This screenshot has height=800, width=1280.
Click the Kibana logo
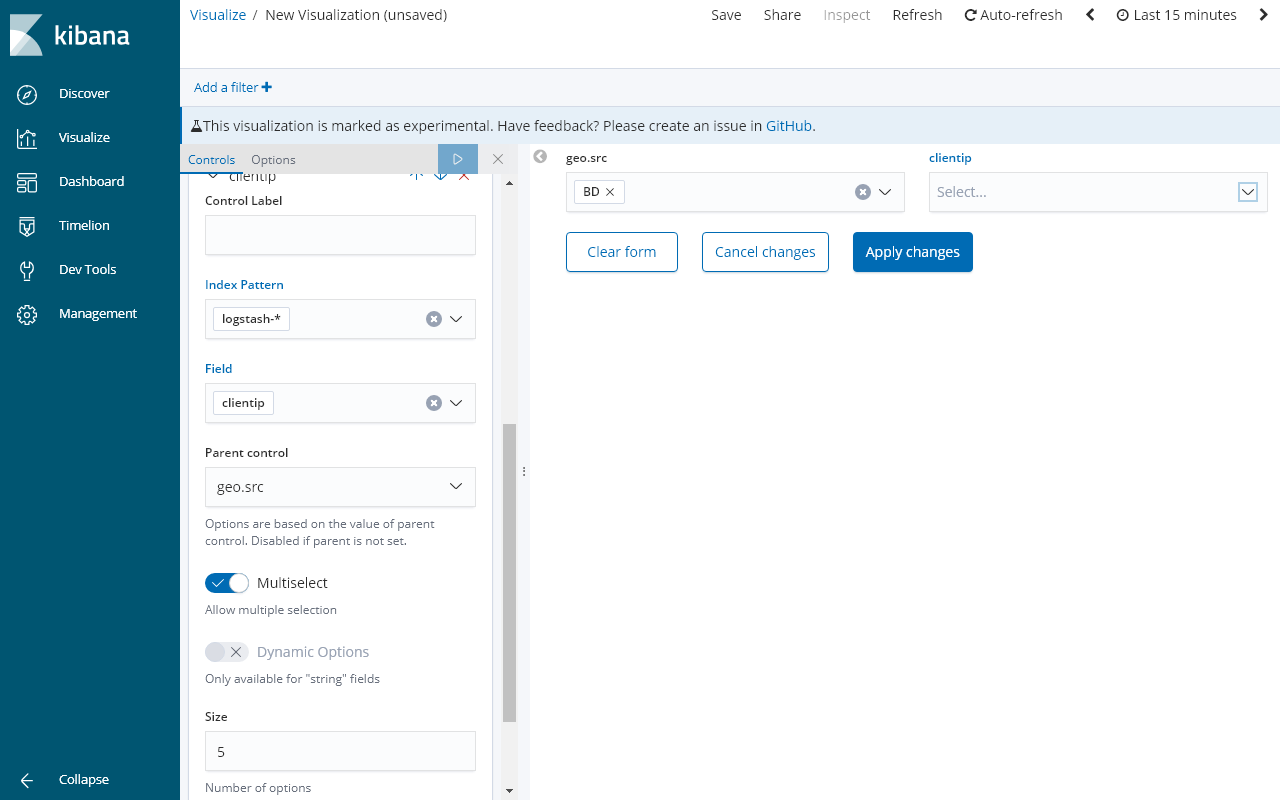[x=70, y=35]
